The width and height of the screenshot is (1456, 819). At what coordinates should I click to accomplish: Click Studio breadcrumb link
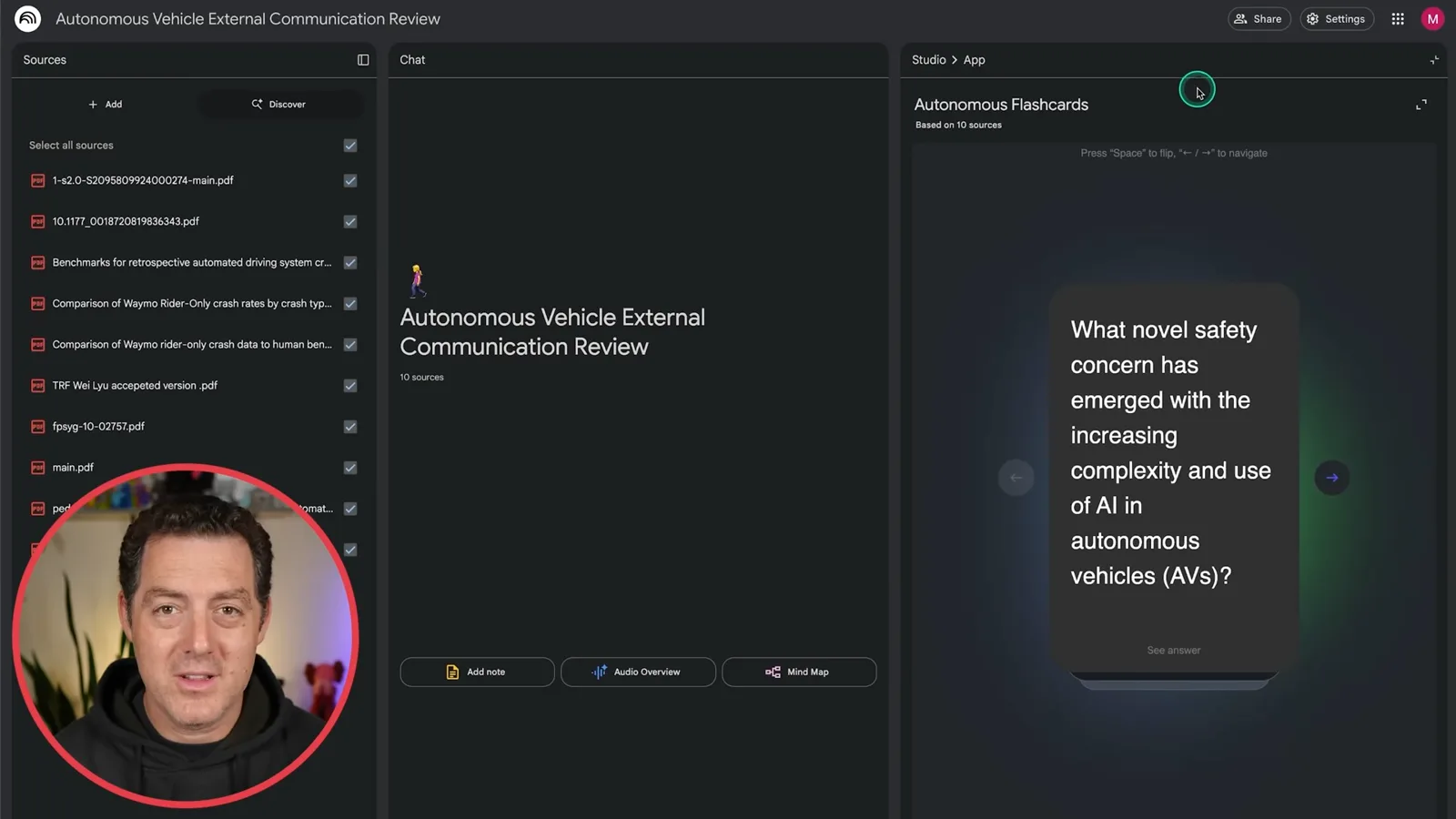tap(928, 60)
